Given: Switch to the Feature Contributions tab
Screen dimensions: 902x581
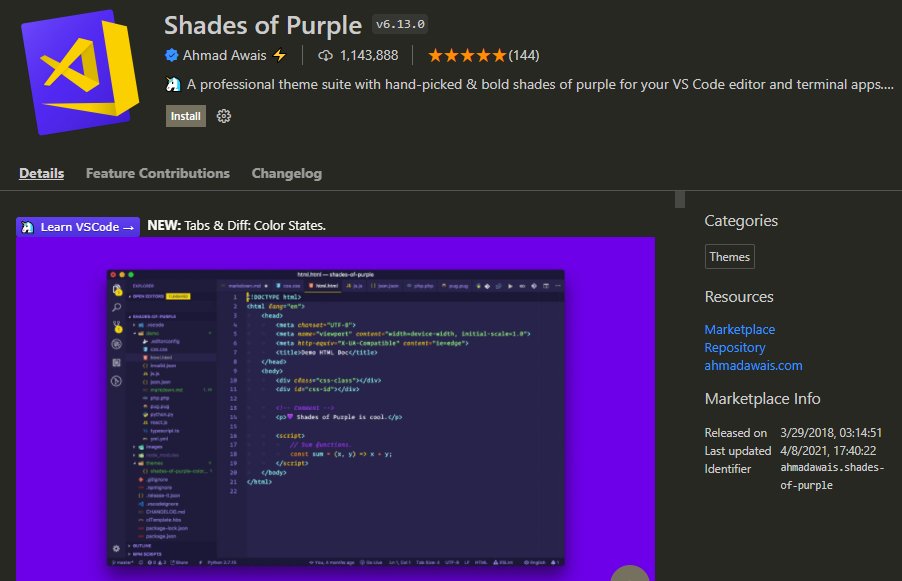Looking at the screenshot, I should coord(158,173).
